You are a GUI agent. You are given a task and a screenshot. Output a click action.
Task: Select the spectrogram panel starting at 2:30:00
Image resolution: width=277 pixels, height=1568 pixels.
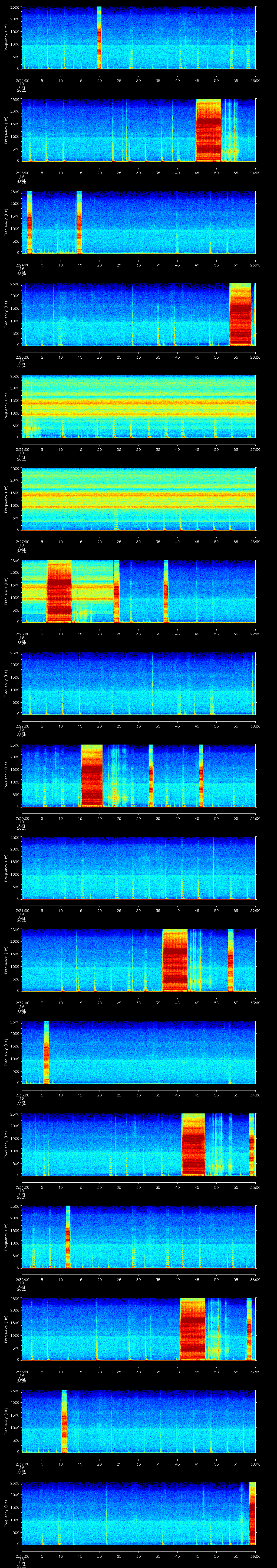138,775
